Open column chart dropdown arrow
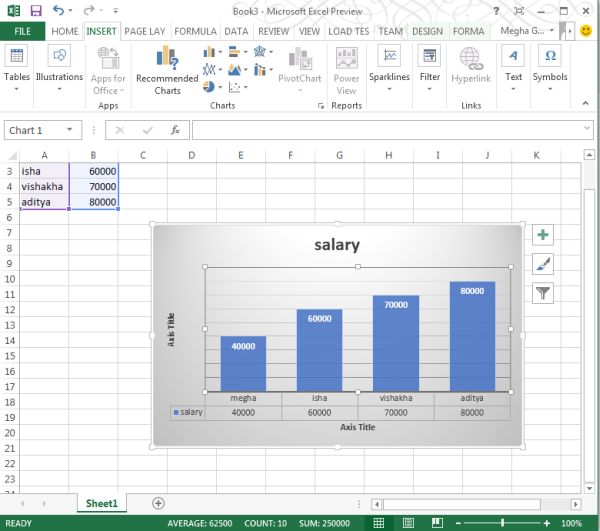This screenshot has height=531, width=600. click(220, 52)
